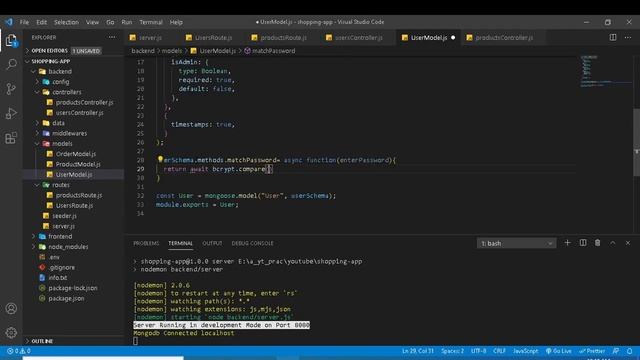Open the Manage gear icon

11,332
